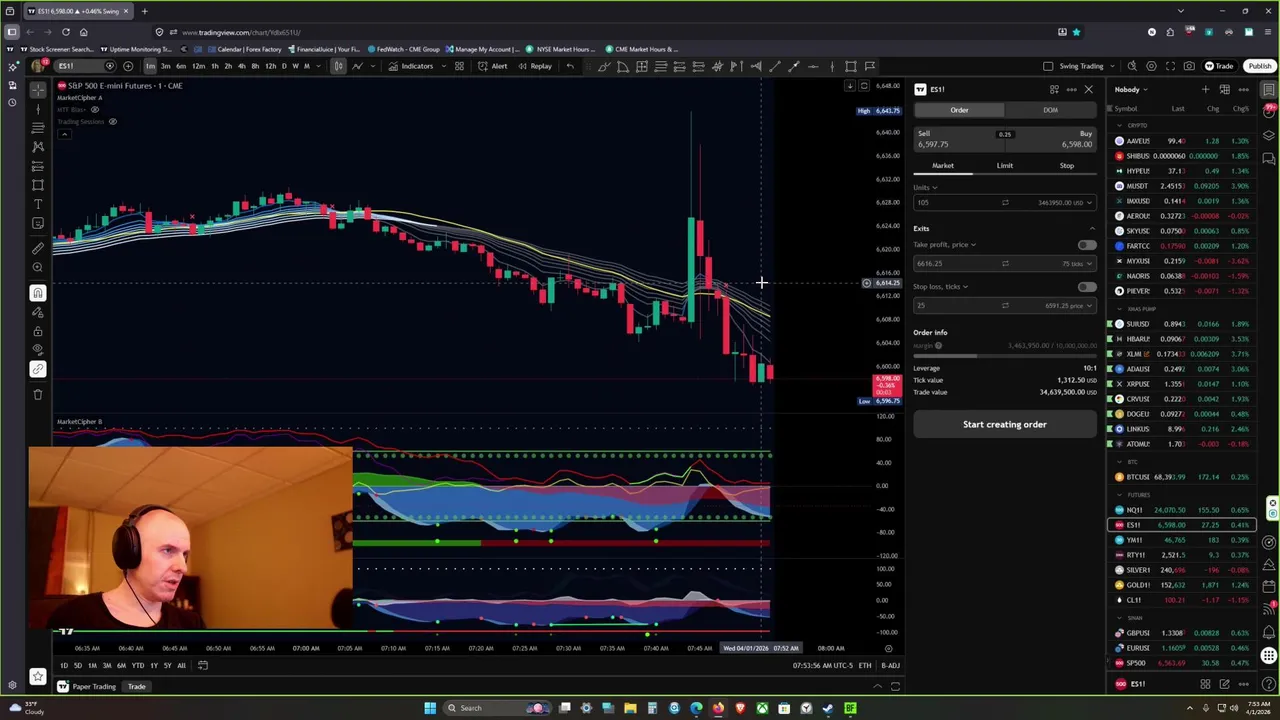This screenshot has width=1280, height=720.
Task: Add symbol to watchlist plus icon
Action: 1205,90
